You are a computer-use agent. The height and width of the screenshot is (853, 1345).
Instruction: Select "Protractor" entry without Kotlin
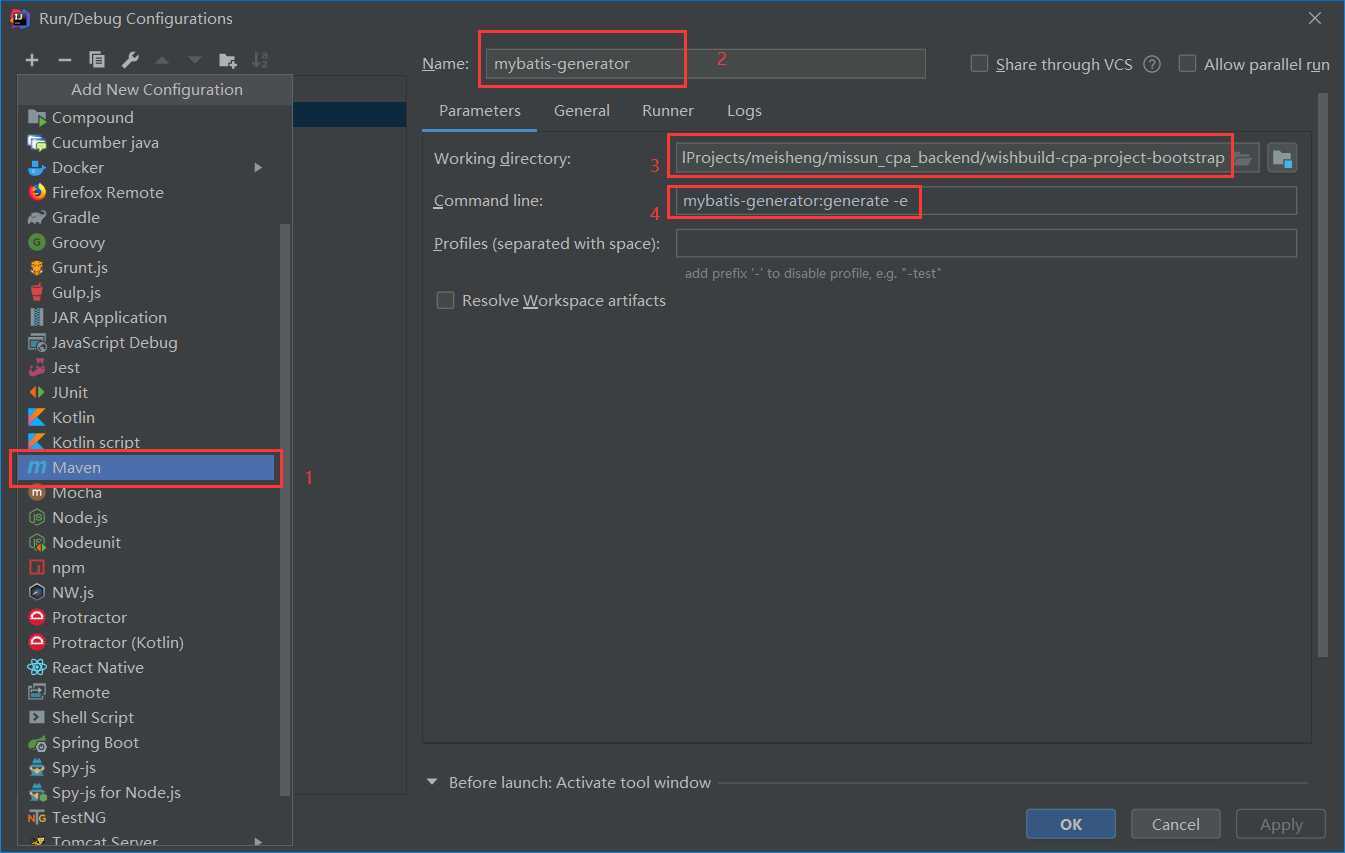click(89, 617)
